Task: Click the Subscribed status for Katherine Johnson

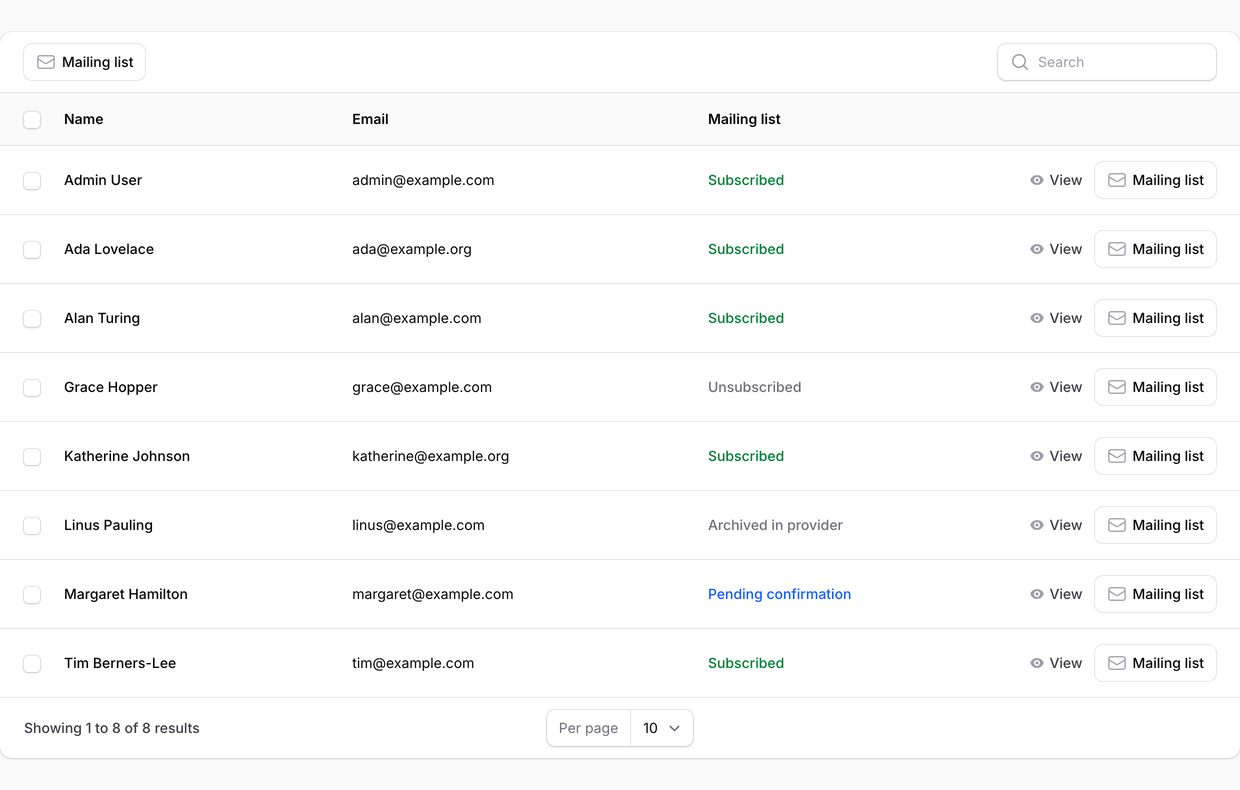Action: (x=746, y=456)
